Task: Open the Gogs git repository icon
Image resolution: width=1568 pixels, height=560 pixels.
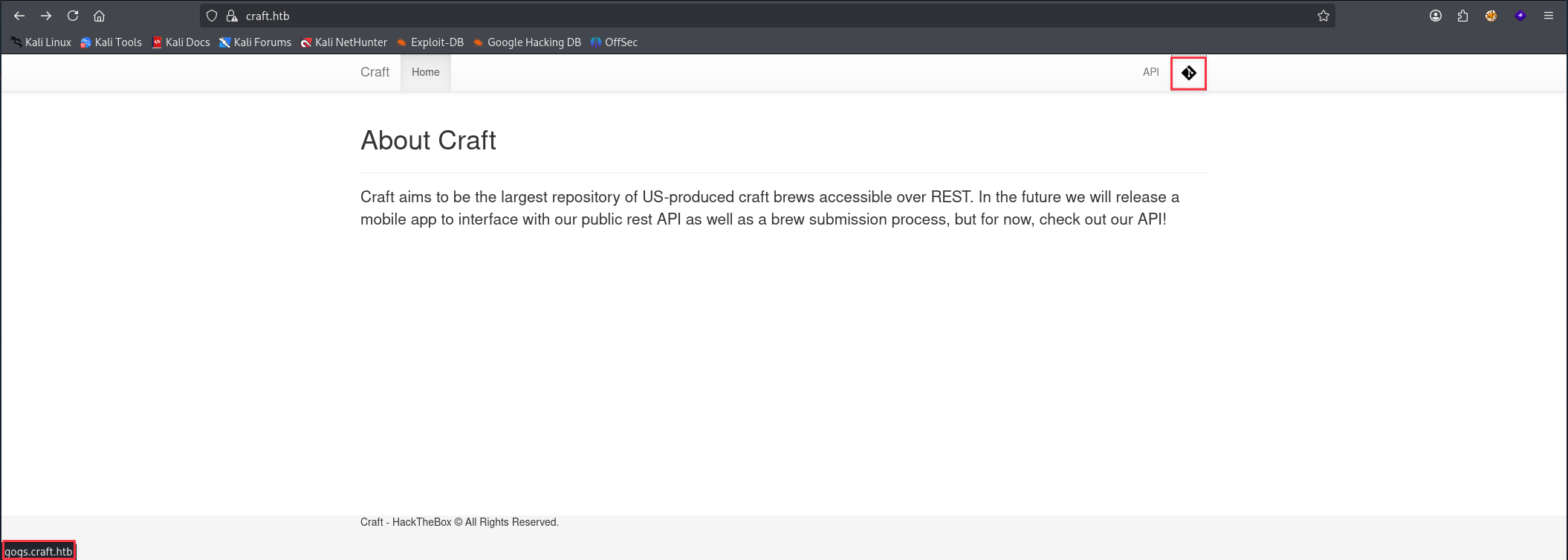Action: pos(1188,73)
